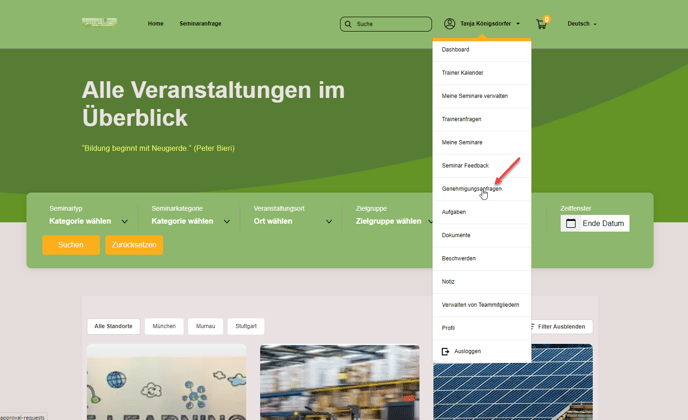Open the shopping cart icon
The height and width of the screenshot is (420, 688).
pyautogui.click(x=541, y=24)
